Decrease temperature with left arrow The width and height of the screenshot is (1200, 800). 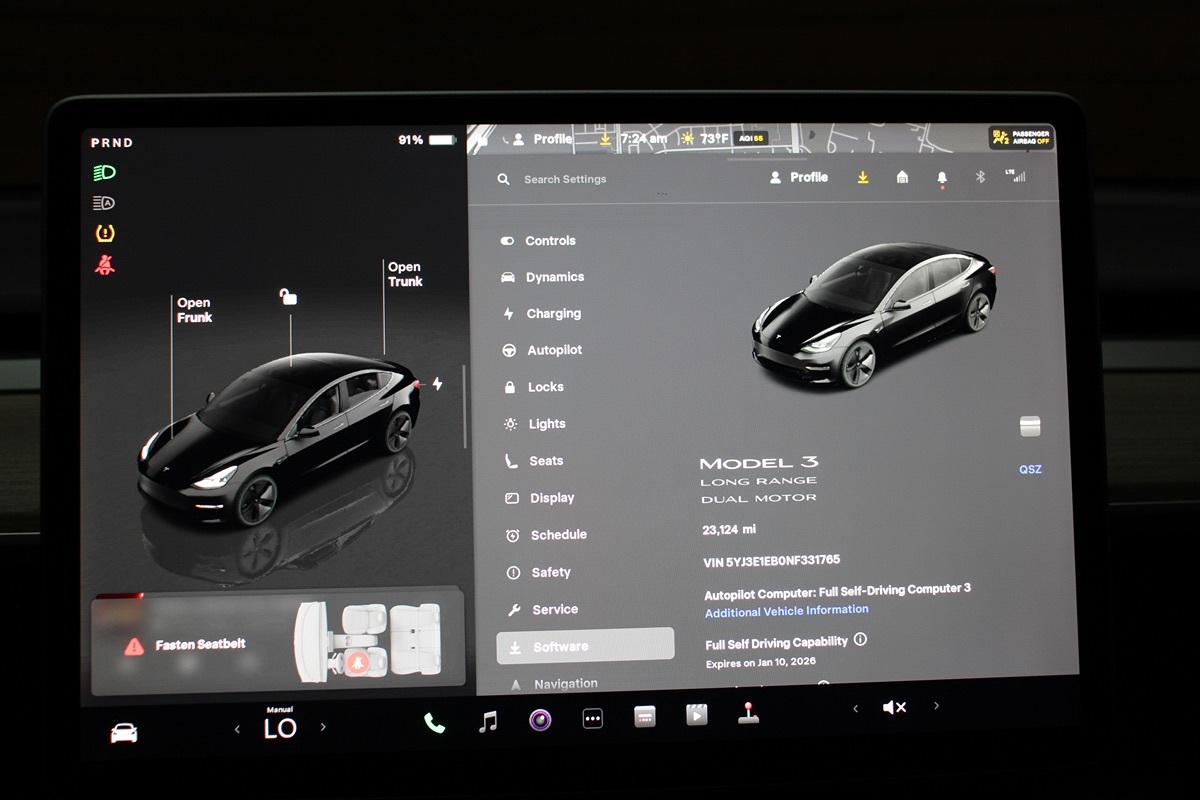(237, 729)
